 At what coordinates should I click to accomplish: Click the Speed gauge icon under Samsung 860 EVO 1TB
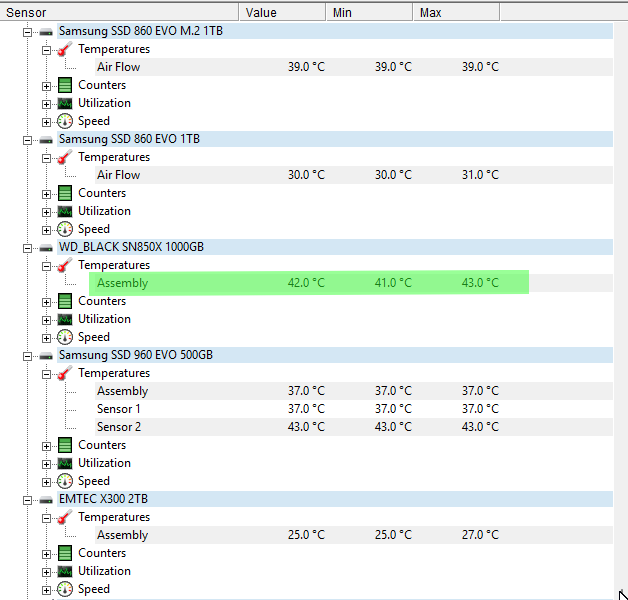(65, 230)
